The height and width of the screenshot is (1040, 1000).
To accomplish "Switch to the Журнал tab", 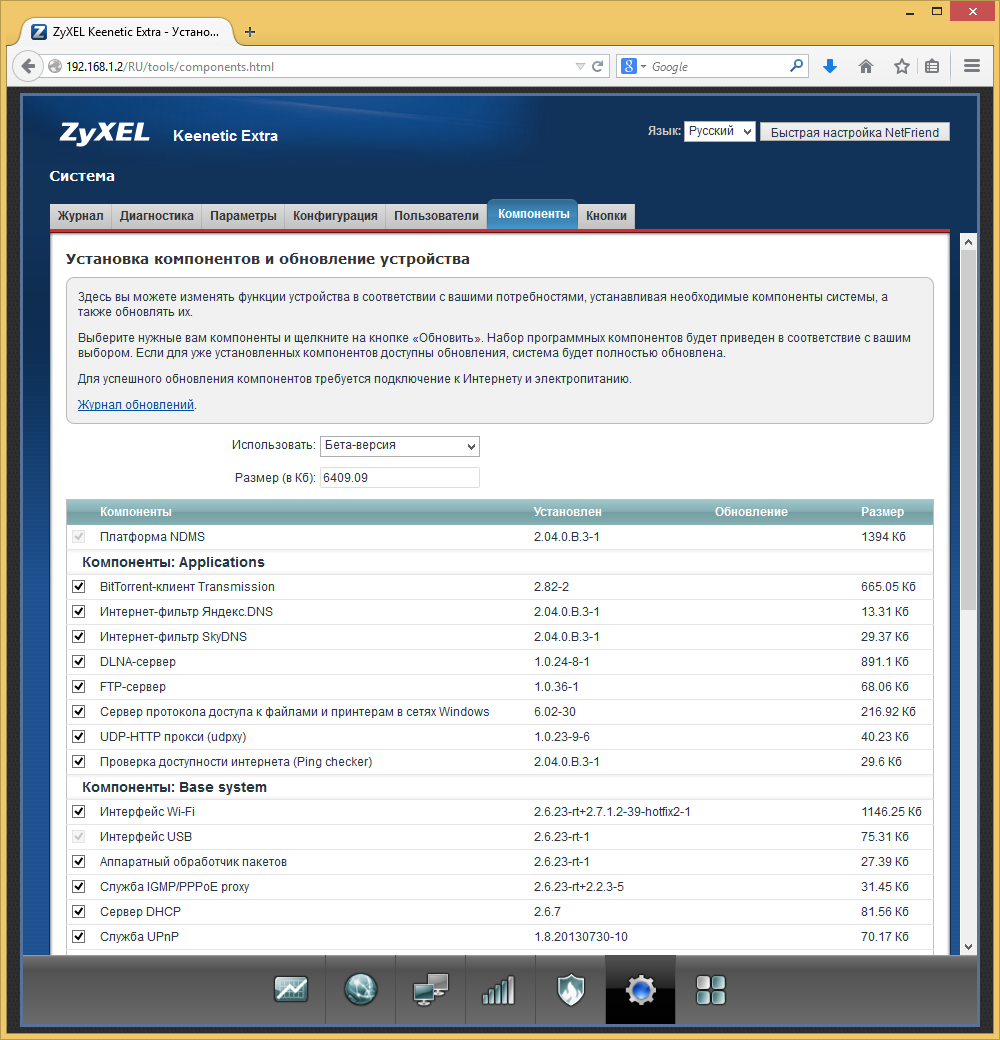I will tap(80, 216).
